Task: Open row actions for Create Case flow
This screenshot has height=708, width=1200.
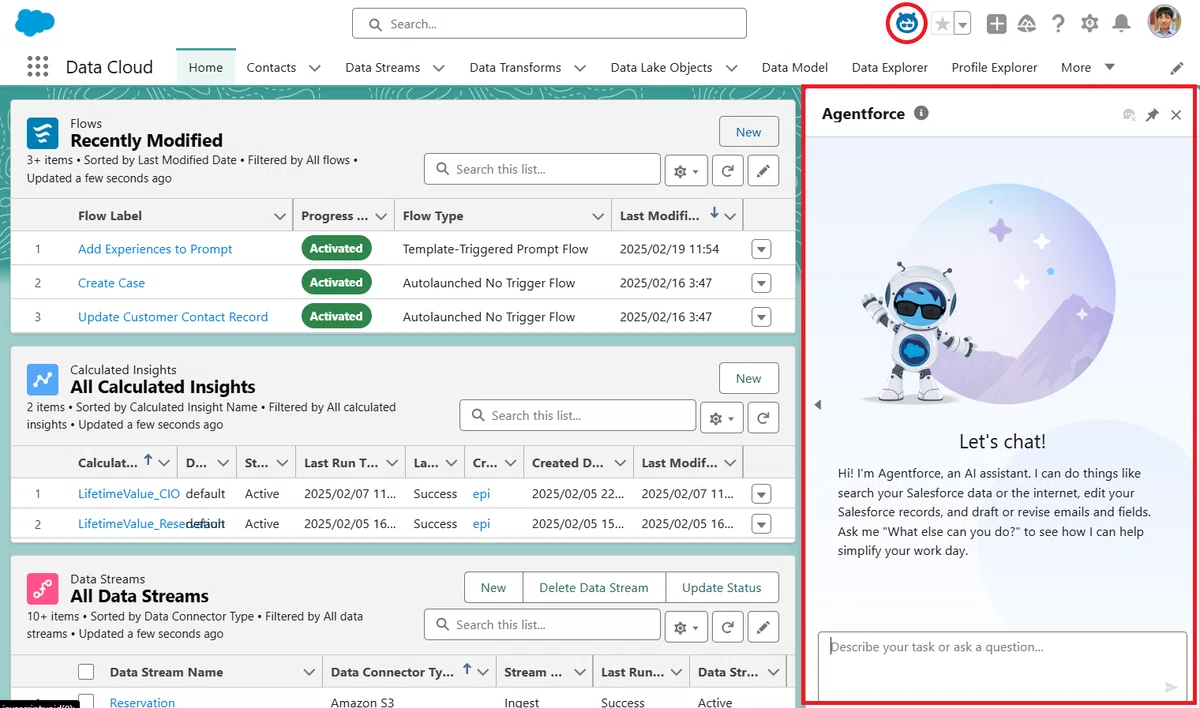Action: point(761,283)
